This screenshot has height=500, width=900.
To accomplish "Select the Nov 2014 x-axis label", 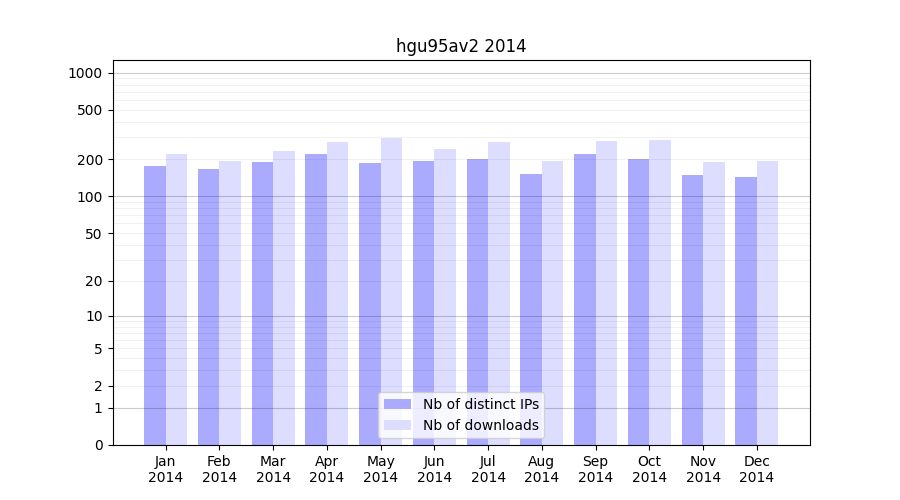I will coord(703,469).
